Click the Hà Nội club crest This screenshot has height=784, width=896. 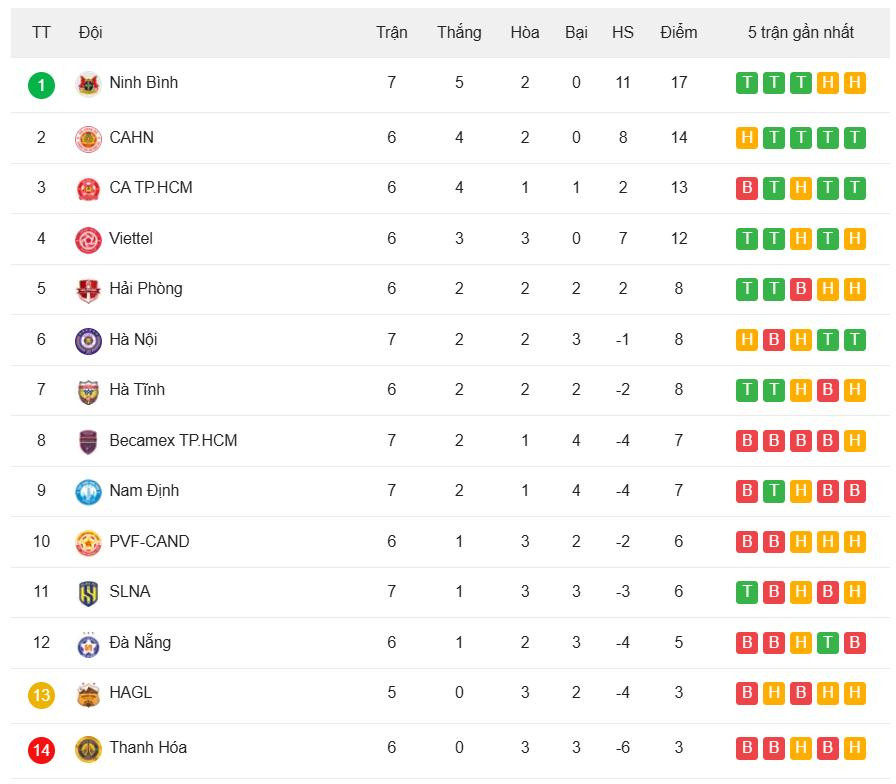89,341
